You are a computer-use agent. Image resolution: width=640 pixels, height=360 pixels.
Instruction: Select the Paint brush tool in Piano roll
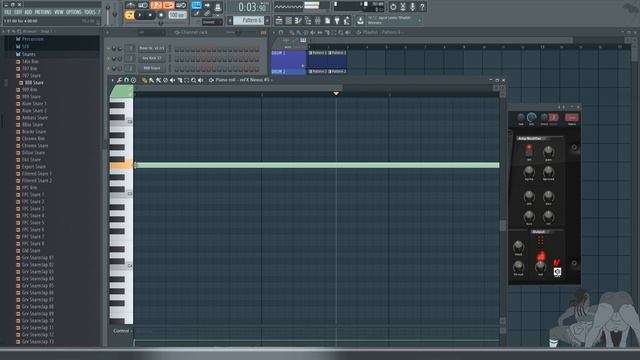[x=151, y=80]
